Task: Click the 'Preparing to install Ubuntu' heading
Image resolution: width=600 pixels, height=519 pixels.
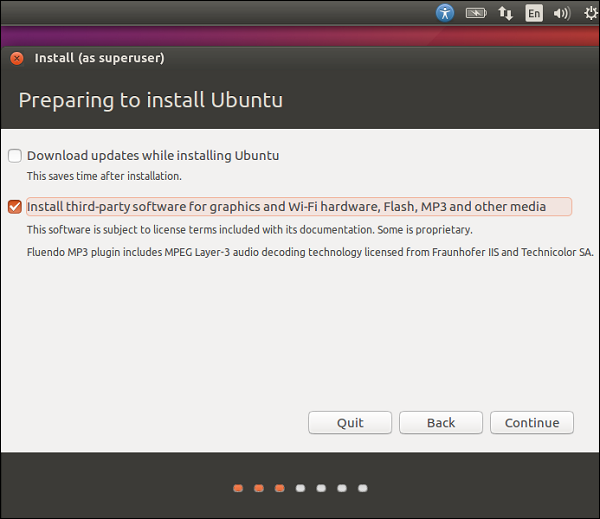Action: 151,101
